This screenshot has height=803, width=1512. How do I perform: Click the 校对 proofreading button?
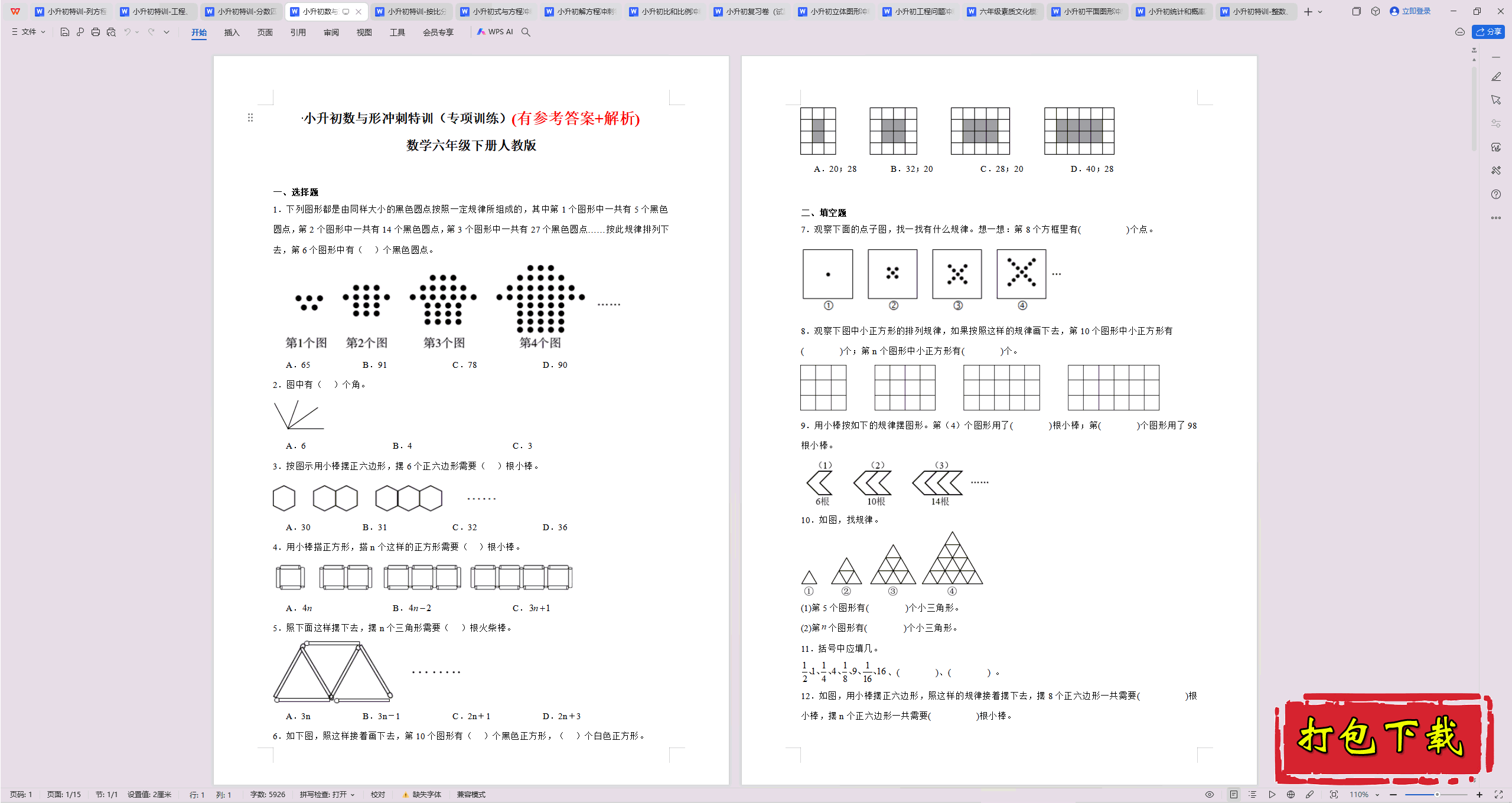pos(378,795)
